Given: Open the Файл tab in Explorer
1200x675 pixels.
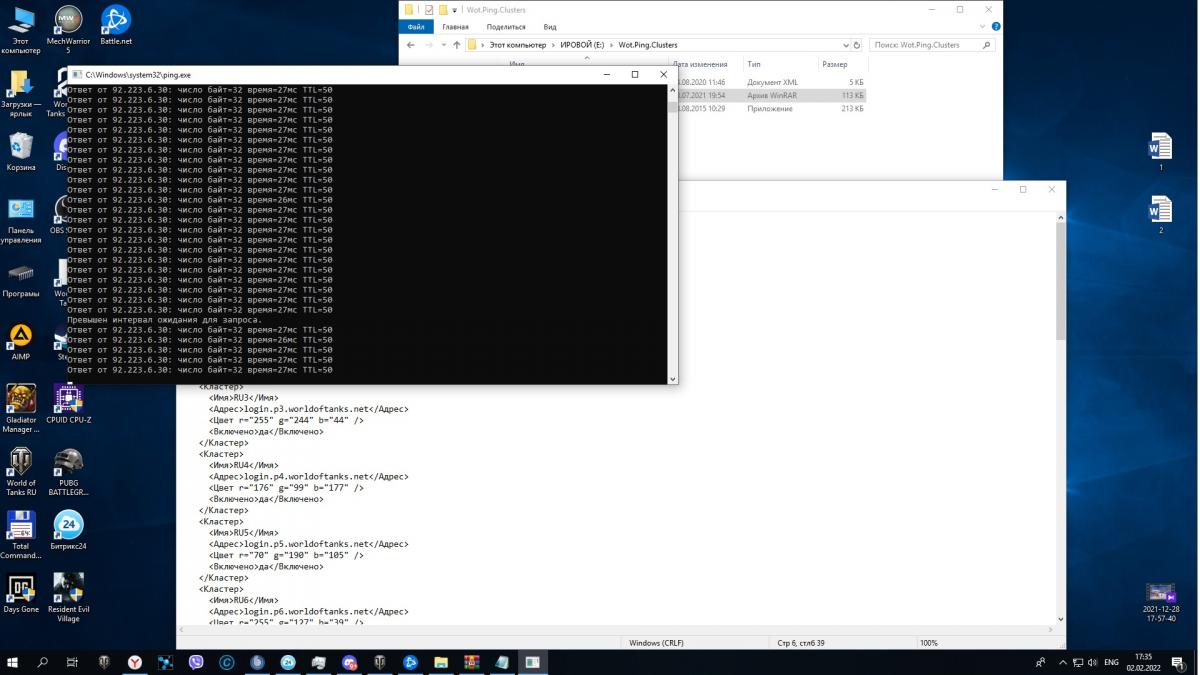Looking at the screenshot, I should [x=416, y=27].
